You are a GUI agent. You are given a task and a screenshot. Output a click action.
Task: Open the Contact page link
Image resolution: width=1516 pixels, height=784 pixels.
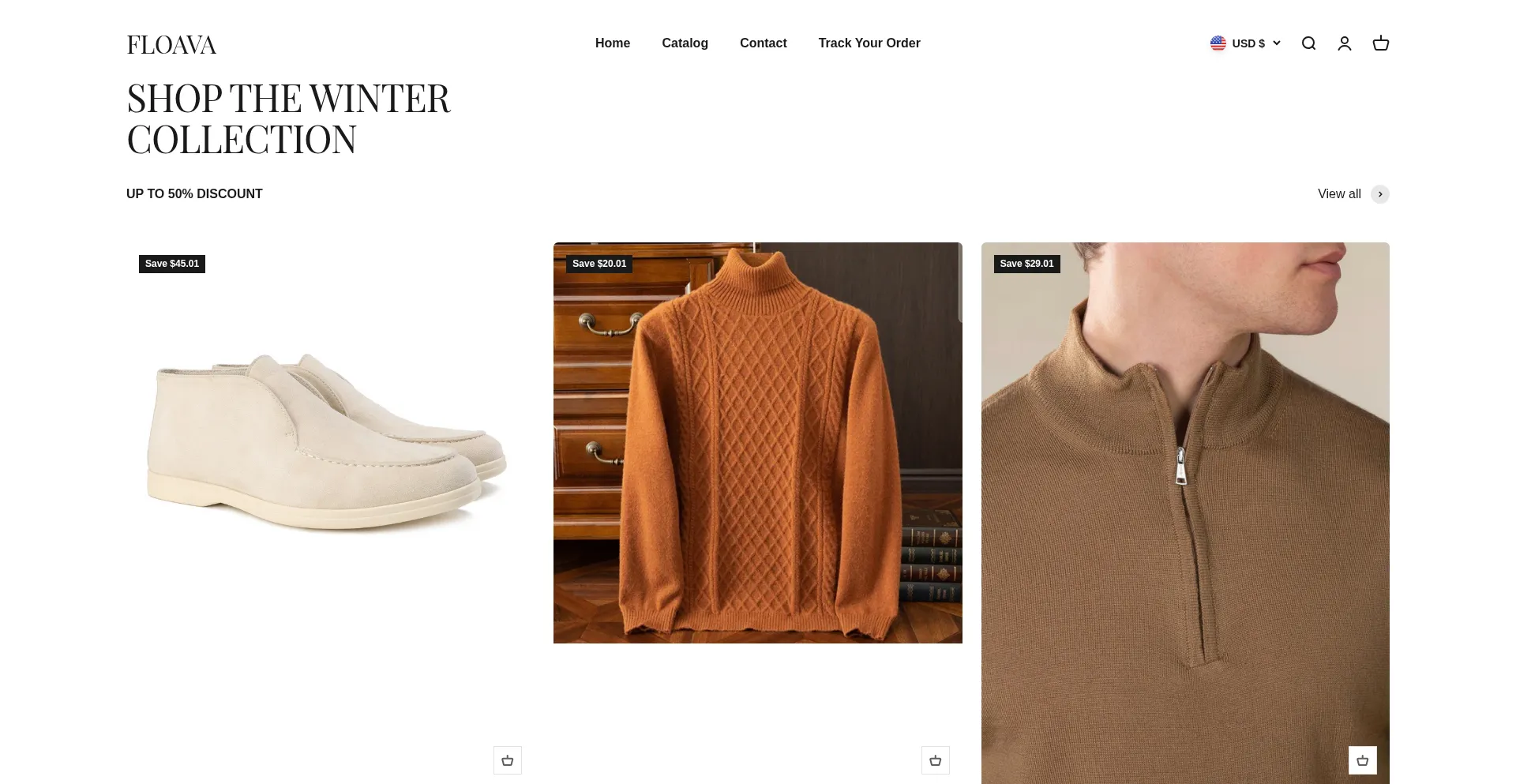(x=764, y=43)
